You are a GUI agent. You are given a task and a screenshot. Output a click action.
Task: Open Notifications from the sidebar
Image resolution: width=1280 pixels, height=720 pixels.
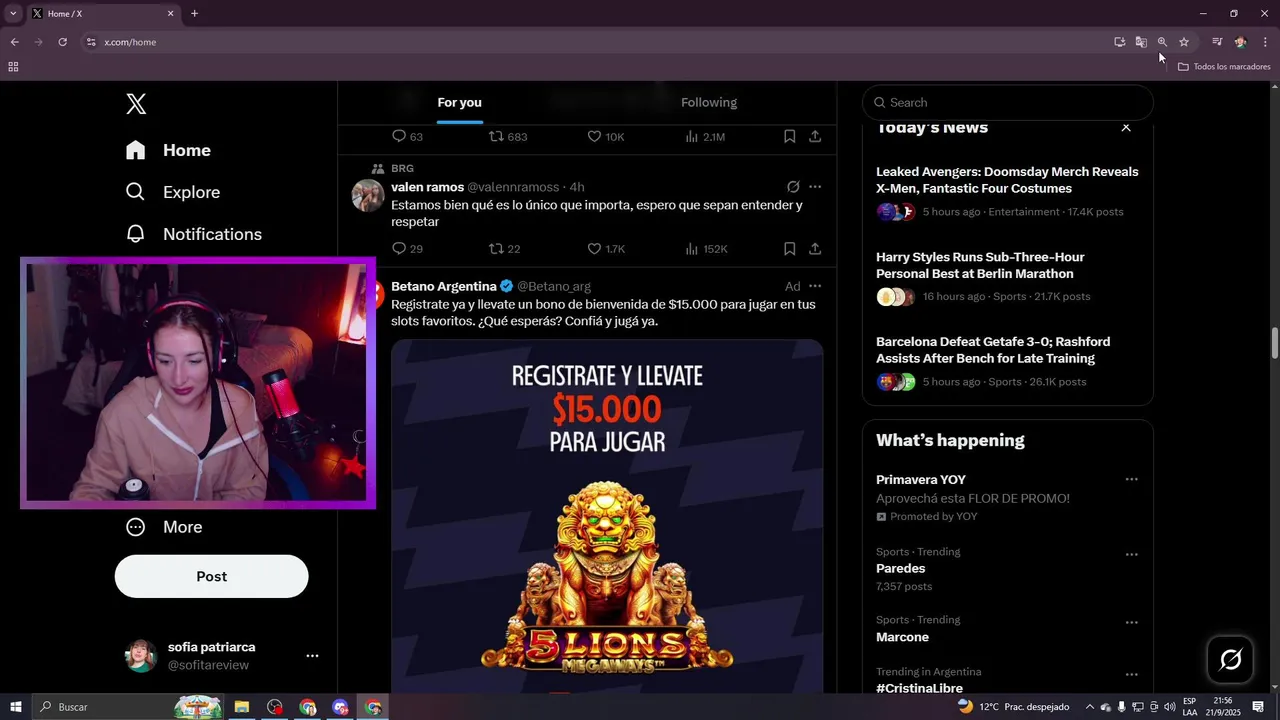193,234
